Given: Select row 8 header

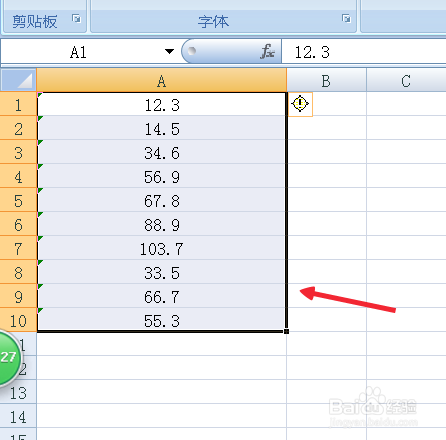Looking at the screenshot, I should pos(18,272).
